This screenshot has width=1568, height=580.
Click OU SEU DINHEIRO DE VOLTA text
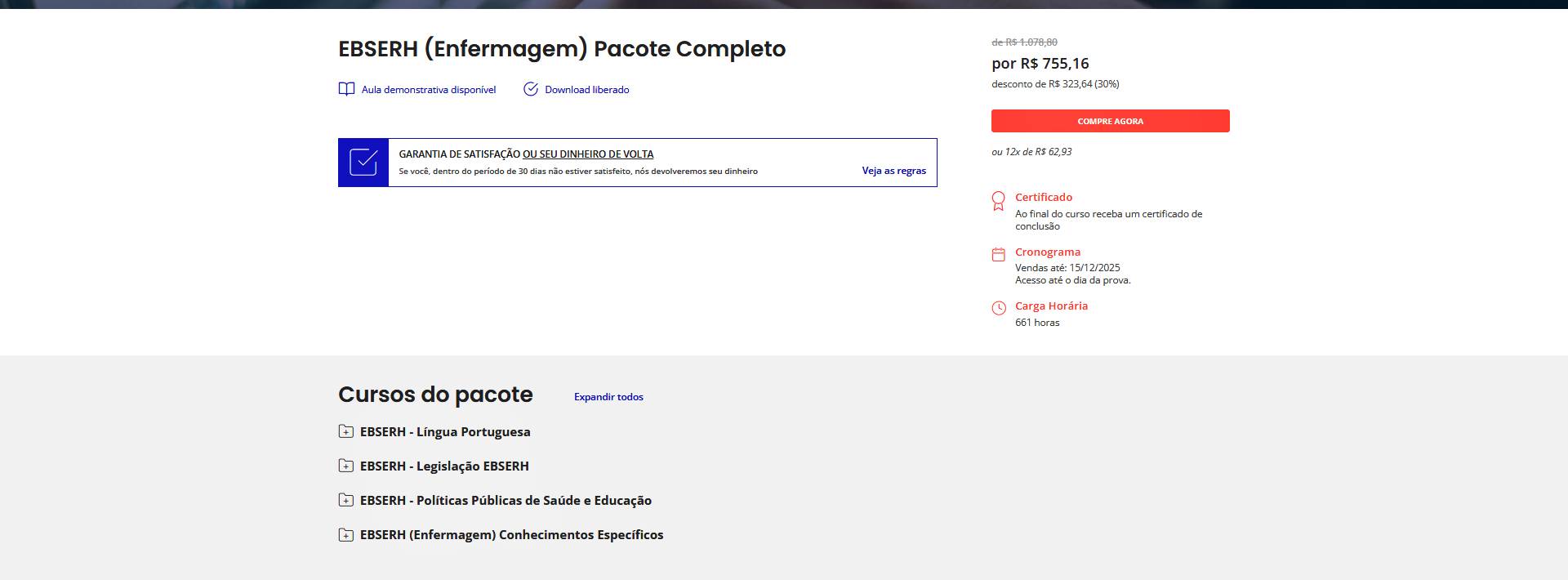click(x=588, y=154)
